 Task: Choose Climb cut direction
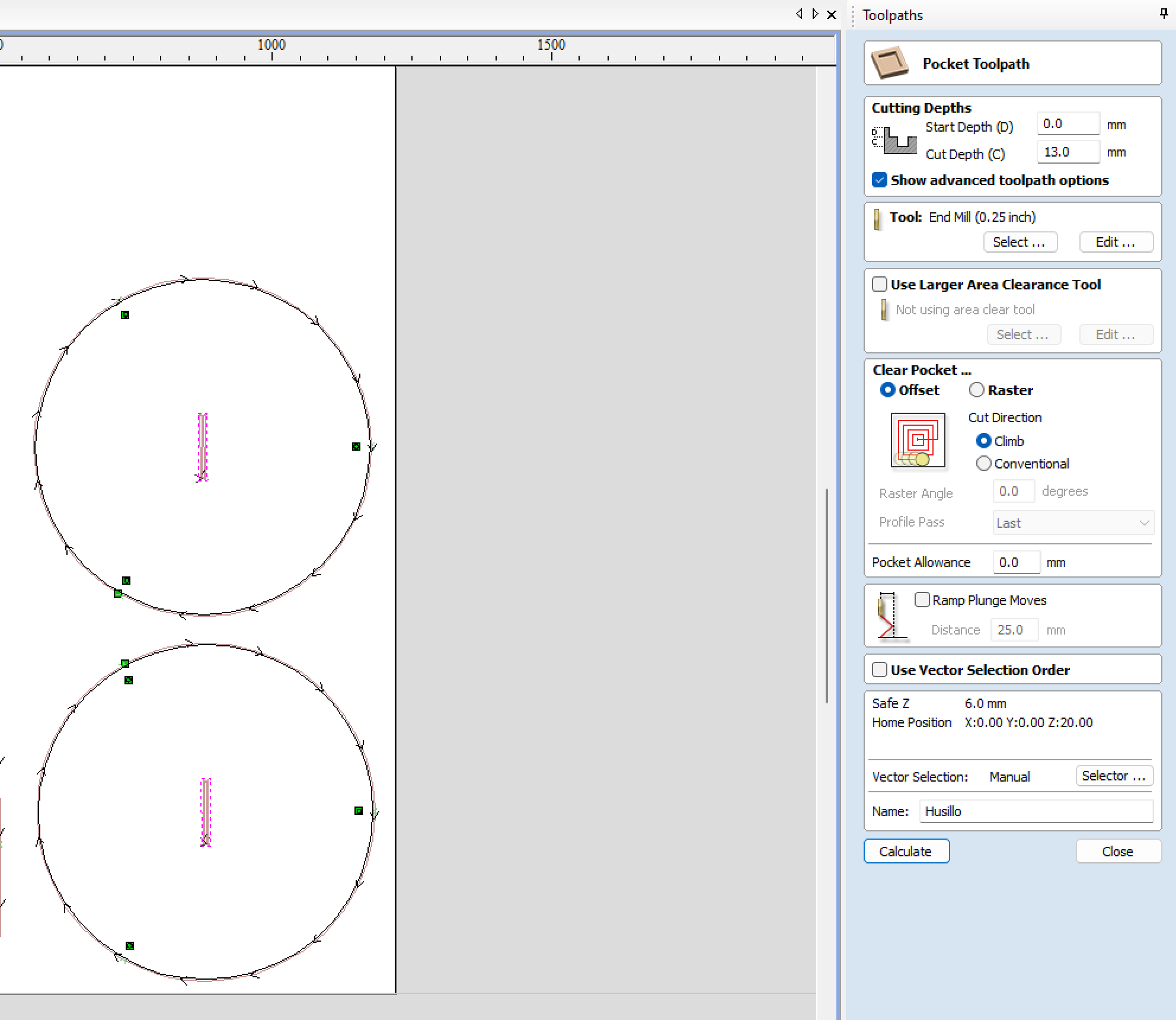pyautogui.click(x=983, y=441)
